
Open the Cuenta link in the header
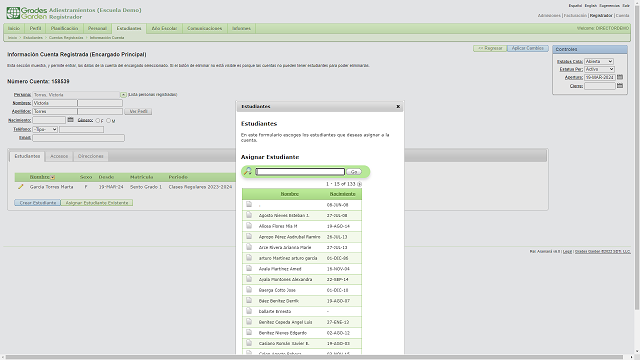622,16
